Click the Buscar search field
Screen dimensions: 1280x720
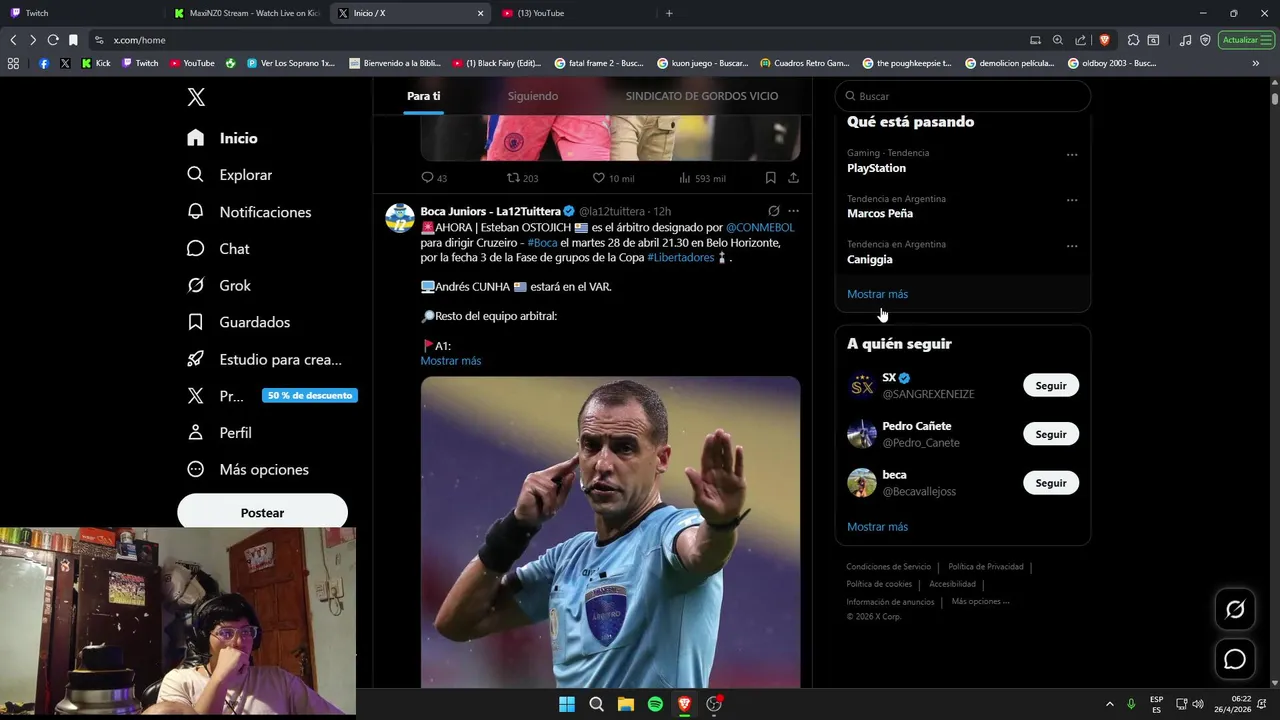tap(962, 96)
